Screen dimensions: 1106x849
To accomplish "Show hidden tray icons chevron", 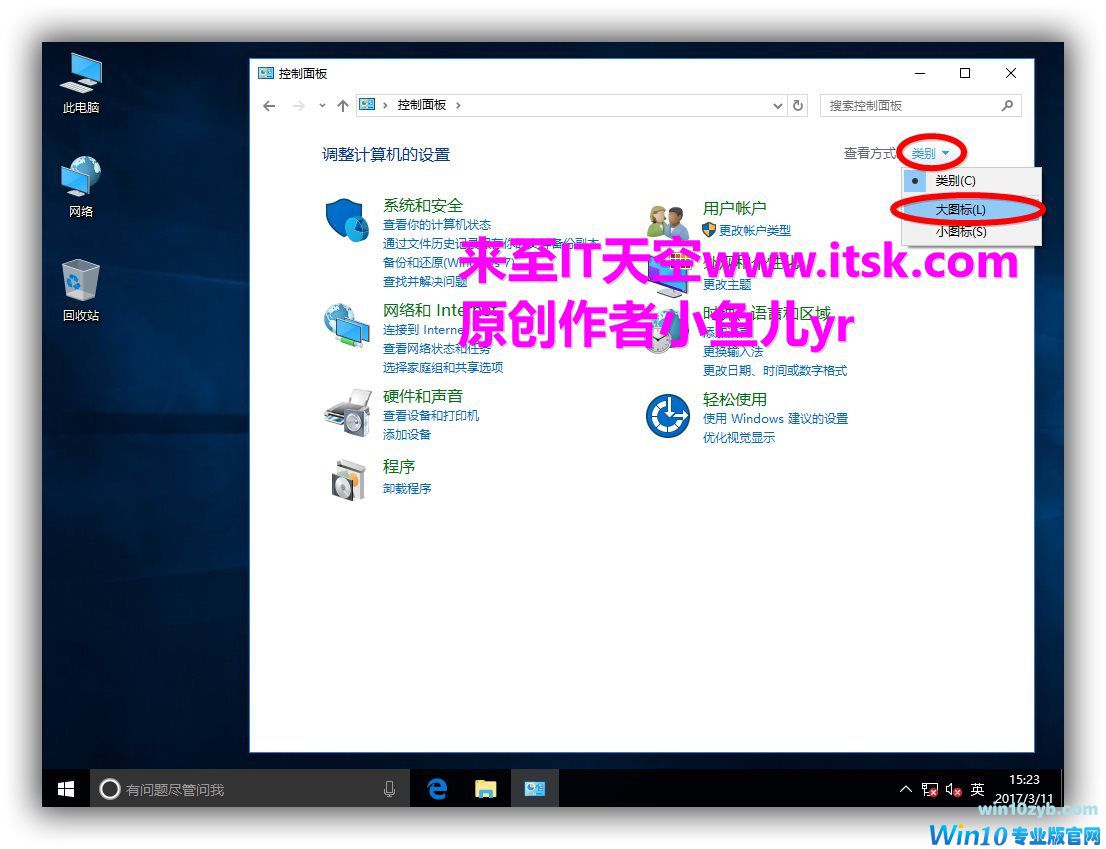I will tap(906, 790).
